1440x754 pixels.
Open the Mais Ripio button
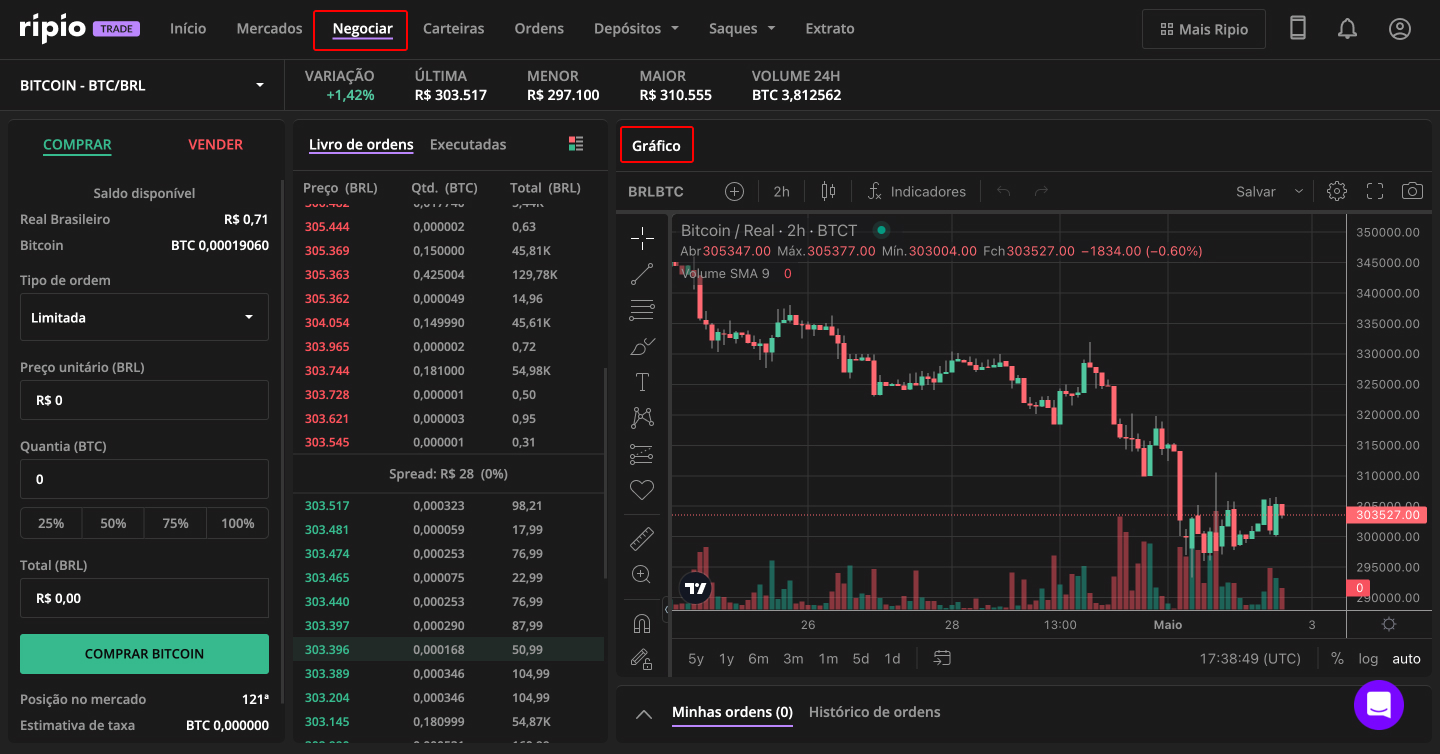[1203, 29]
